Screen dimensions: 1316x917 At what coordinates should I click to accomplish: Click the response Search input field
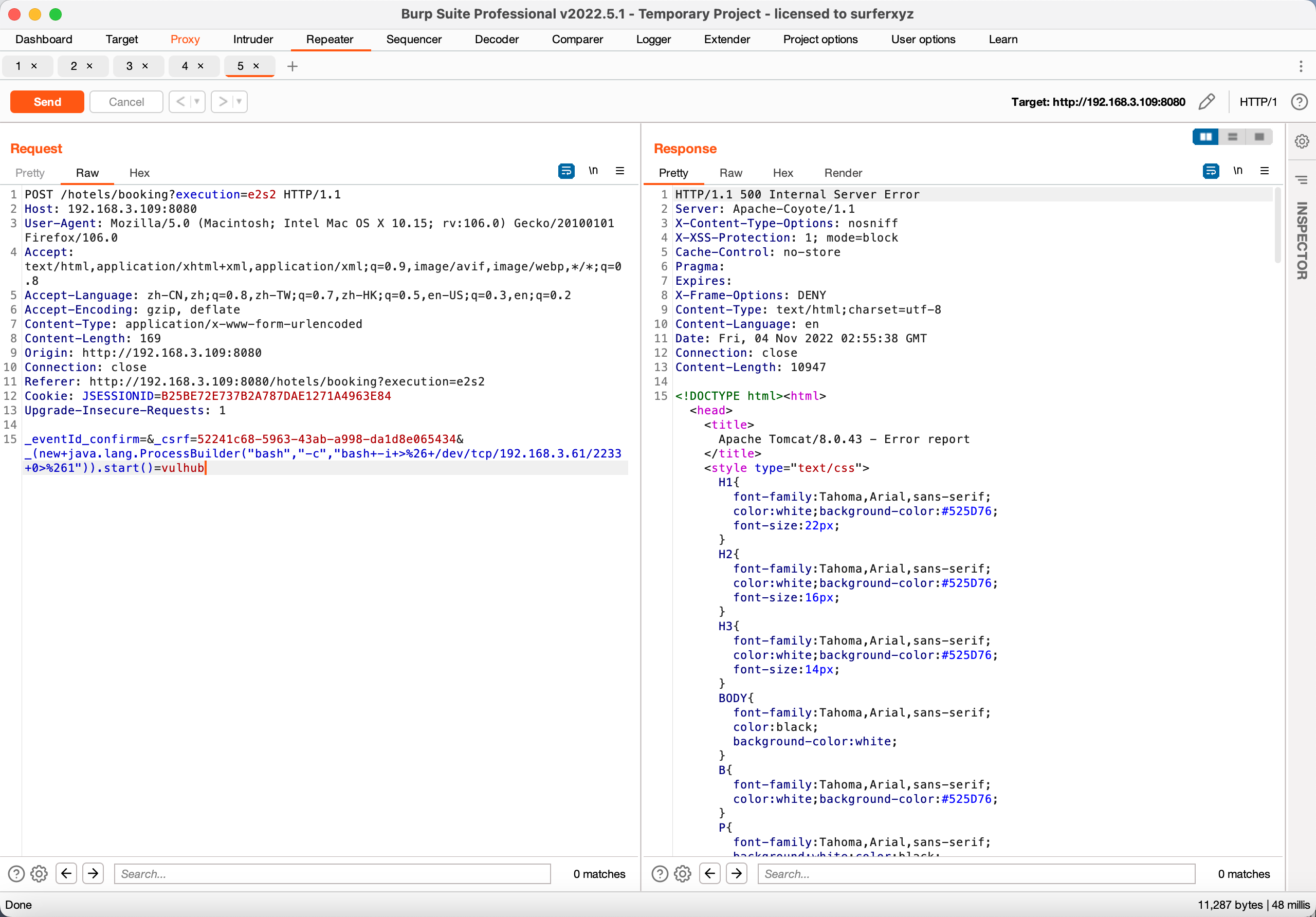point(976,873)
